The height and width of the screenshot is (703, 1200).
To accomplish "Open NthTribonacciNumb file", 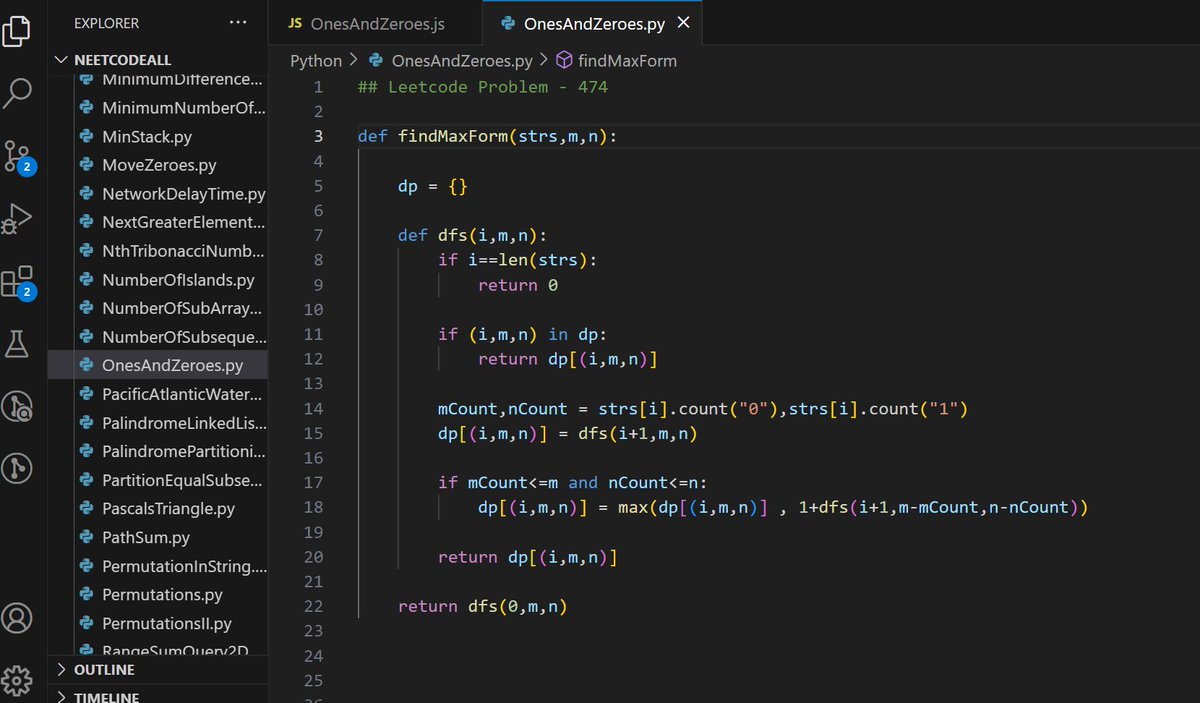I will (183, 251).
